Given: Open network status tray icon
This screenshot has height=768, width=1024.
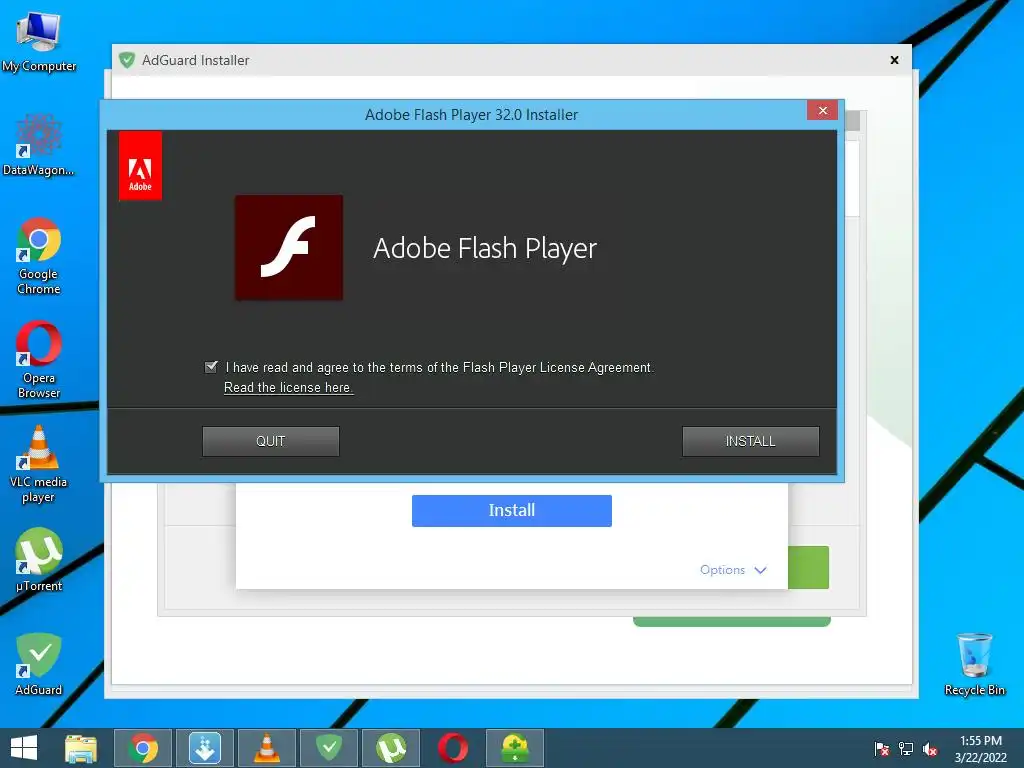Looking at the screenshot, I should [906, 749].
